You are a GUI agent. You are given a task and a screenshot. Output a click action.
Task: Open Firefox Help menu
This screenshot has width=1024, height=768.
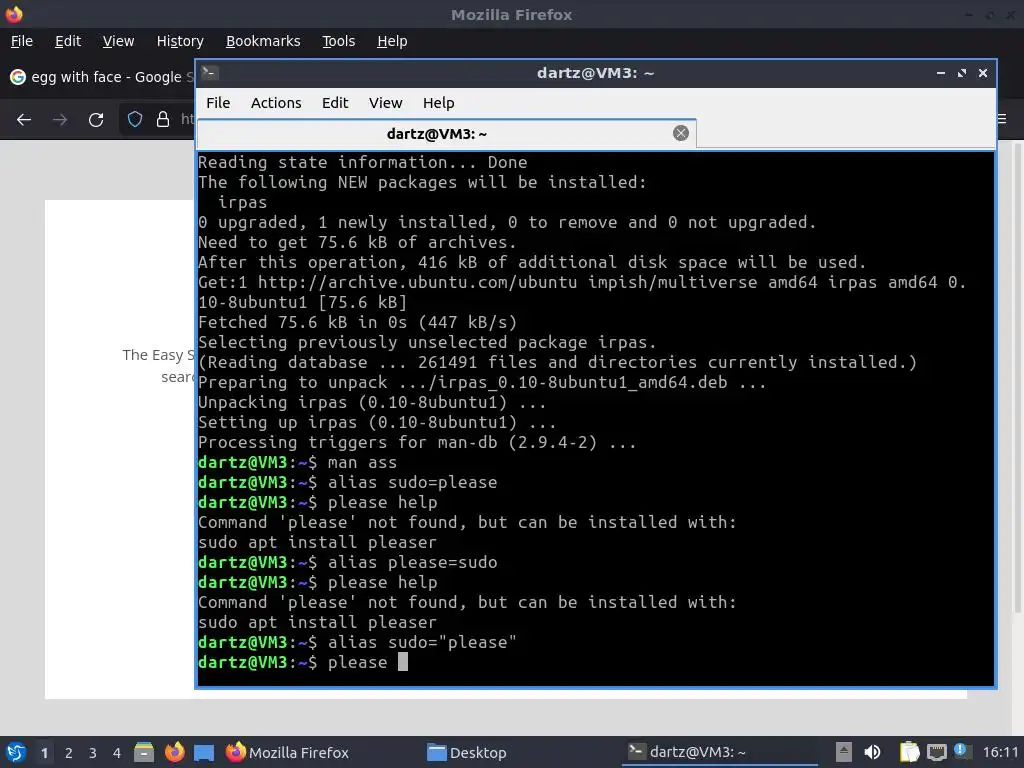coord(392,41)
